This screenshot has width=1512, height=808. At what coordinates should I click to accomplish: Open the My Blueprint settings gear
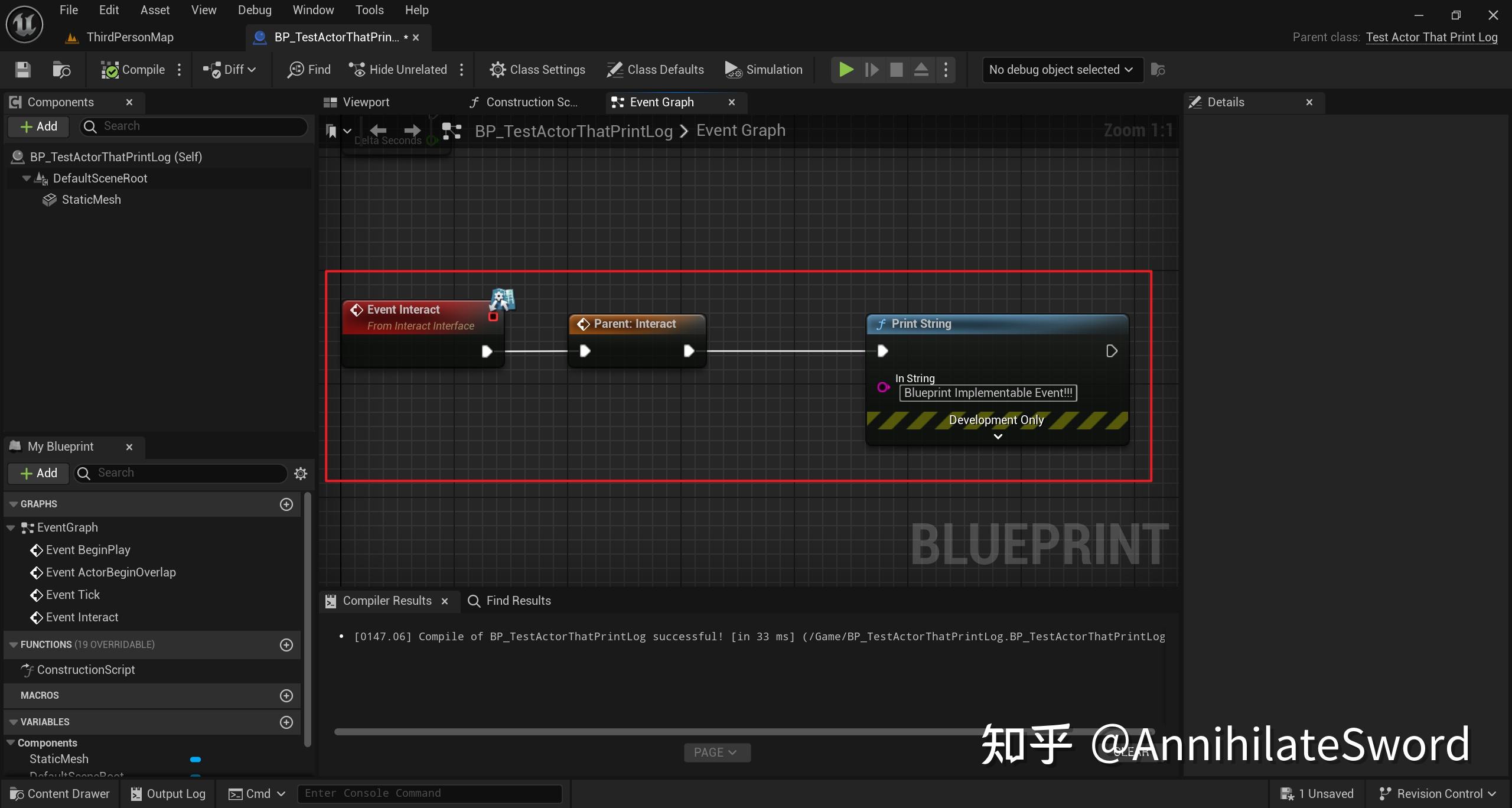tap(301, 473)
